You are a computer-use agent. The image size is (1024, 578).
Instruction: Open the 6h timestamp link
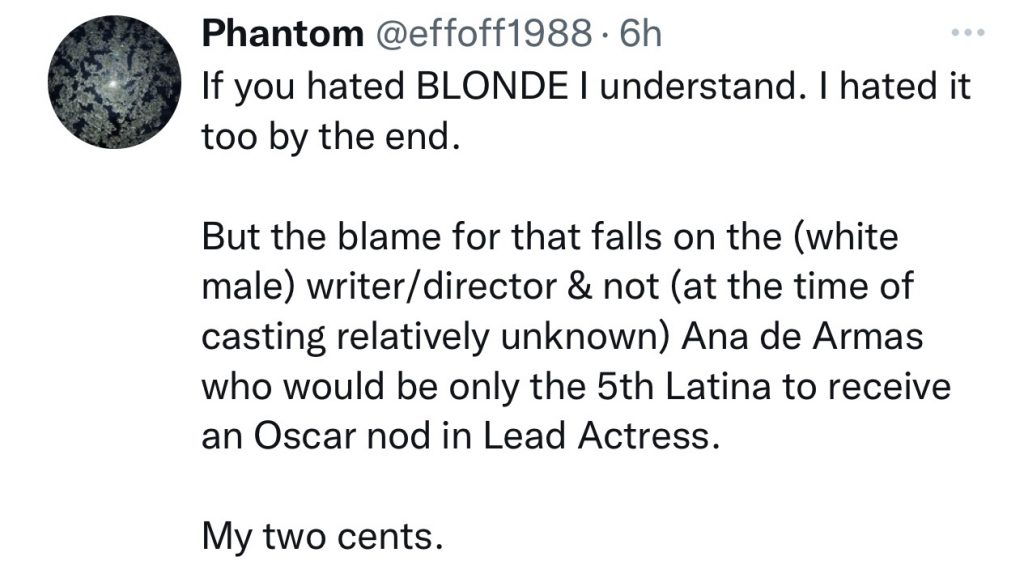pos(641,34)
